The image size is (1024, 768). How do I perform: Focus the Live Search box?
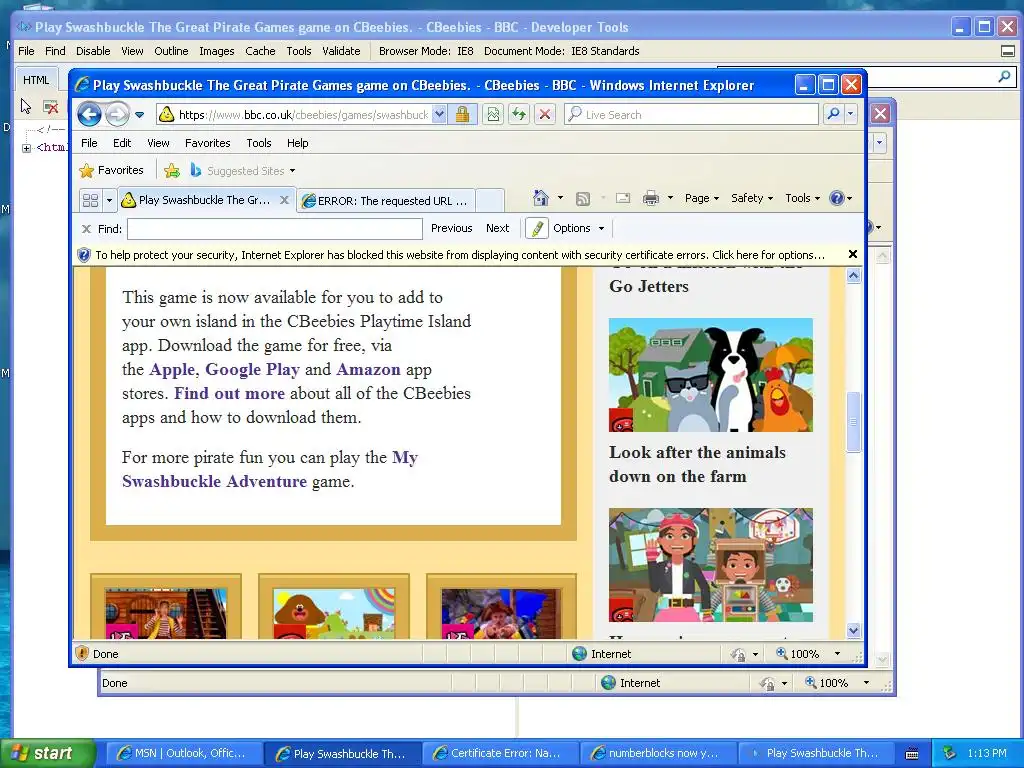[691, 114]
